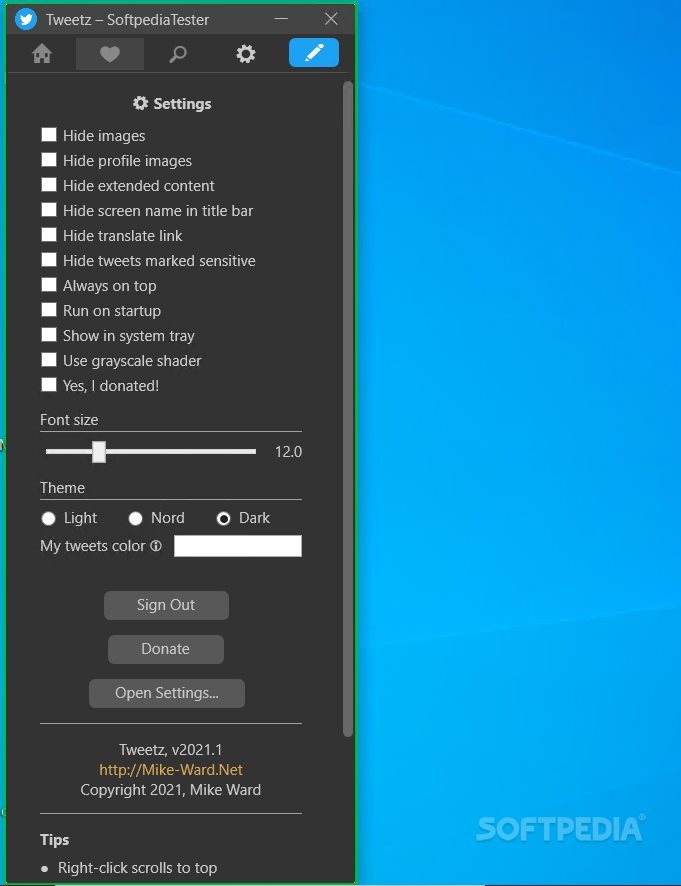Image resolution: width=681 pixels, height=886 pixels.
Task: Click the Theme section label
Action: (x=62, y=488)
